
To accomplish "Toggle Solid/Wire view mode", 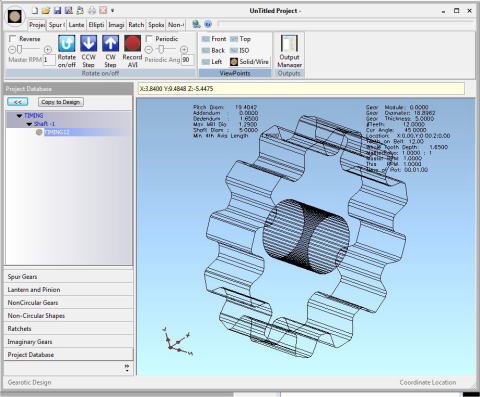I will pos(249,62).
